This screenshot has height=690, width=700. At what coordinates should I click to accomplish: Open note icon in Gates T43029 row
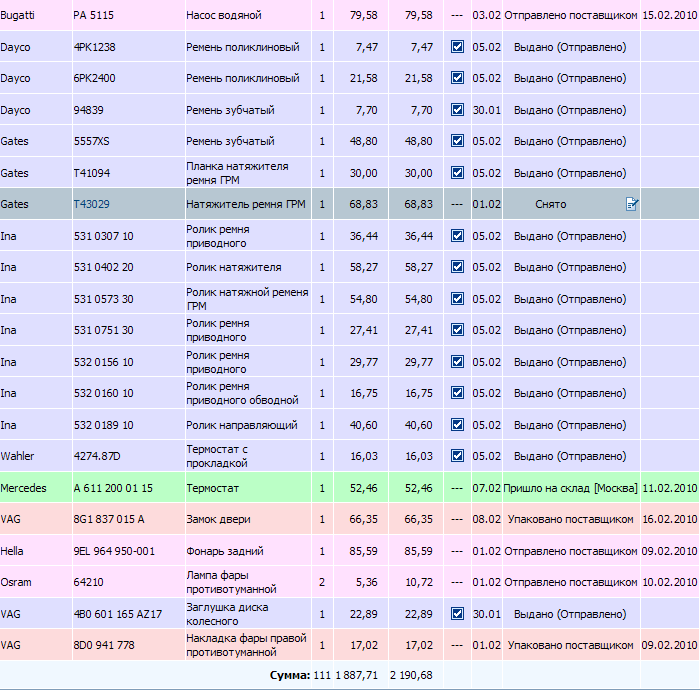click(x=632, y=204)
